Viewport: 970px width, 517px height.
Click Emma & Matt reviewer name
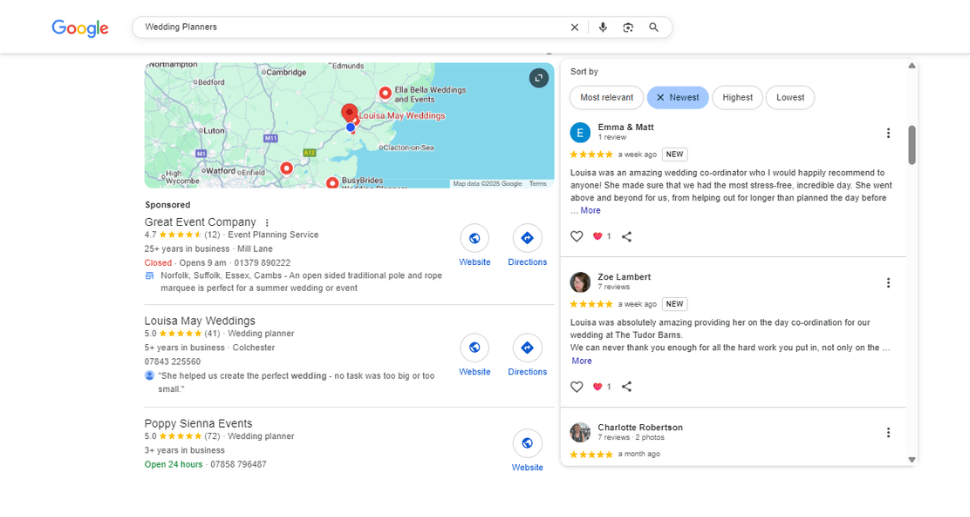coord(625,127)
